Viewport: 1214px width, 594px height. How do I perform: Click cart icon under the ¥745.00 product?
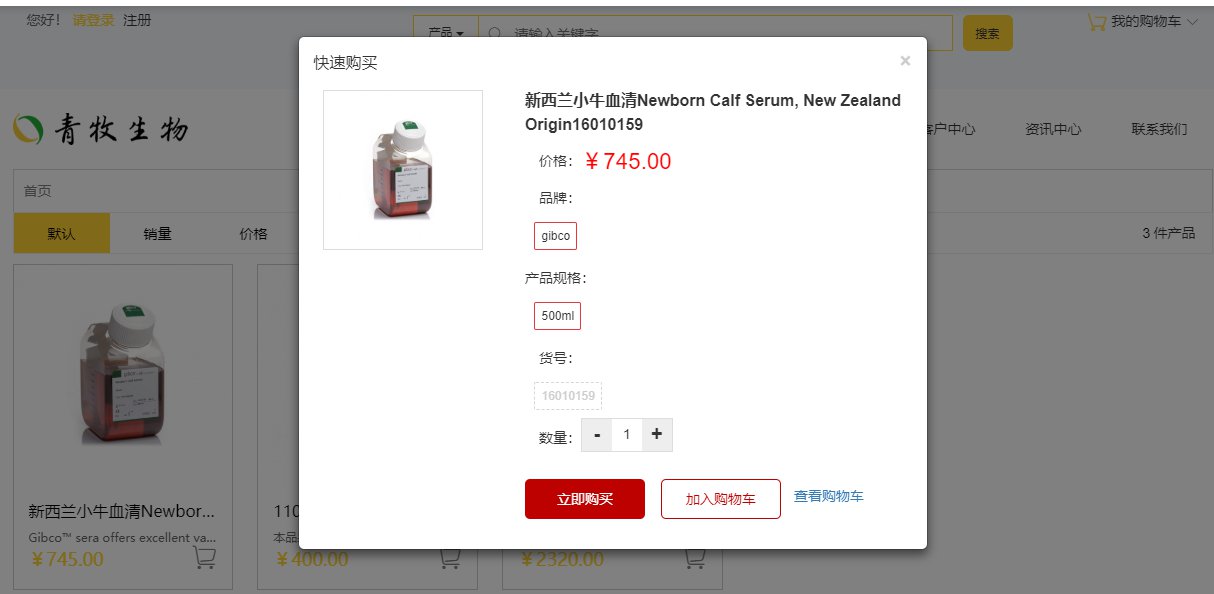[204, 558]
